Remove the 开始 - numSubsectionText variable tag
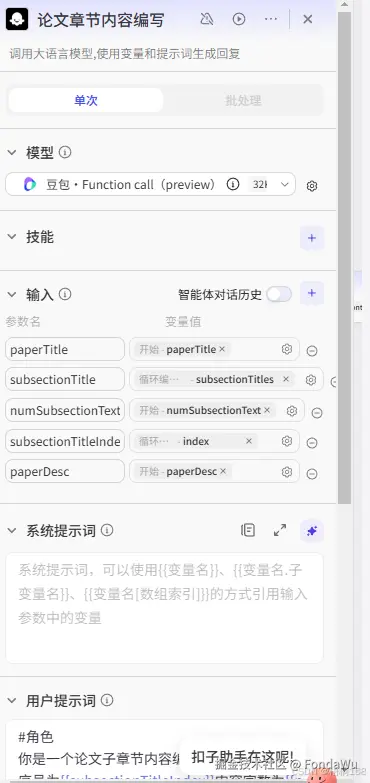The width and height of the screenshot is (370, 783). coord(267,410)
